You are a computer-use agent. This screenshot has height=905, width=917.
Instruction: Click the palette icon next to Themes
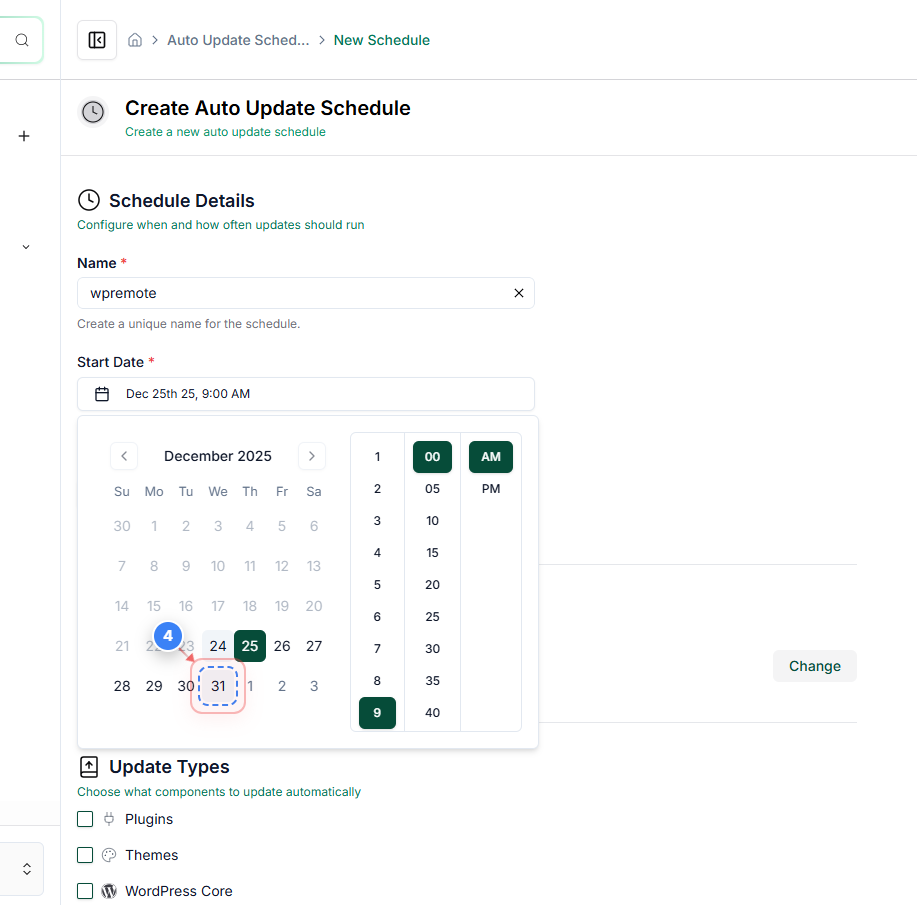[x=111, y=855]
